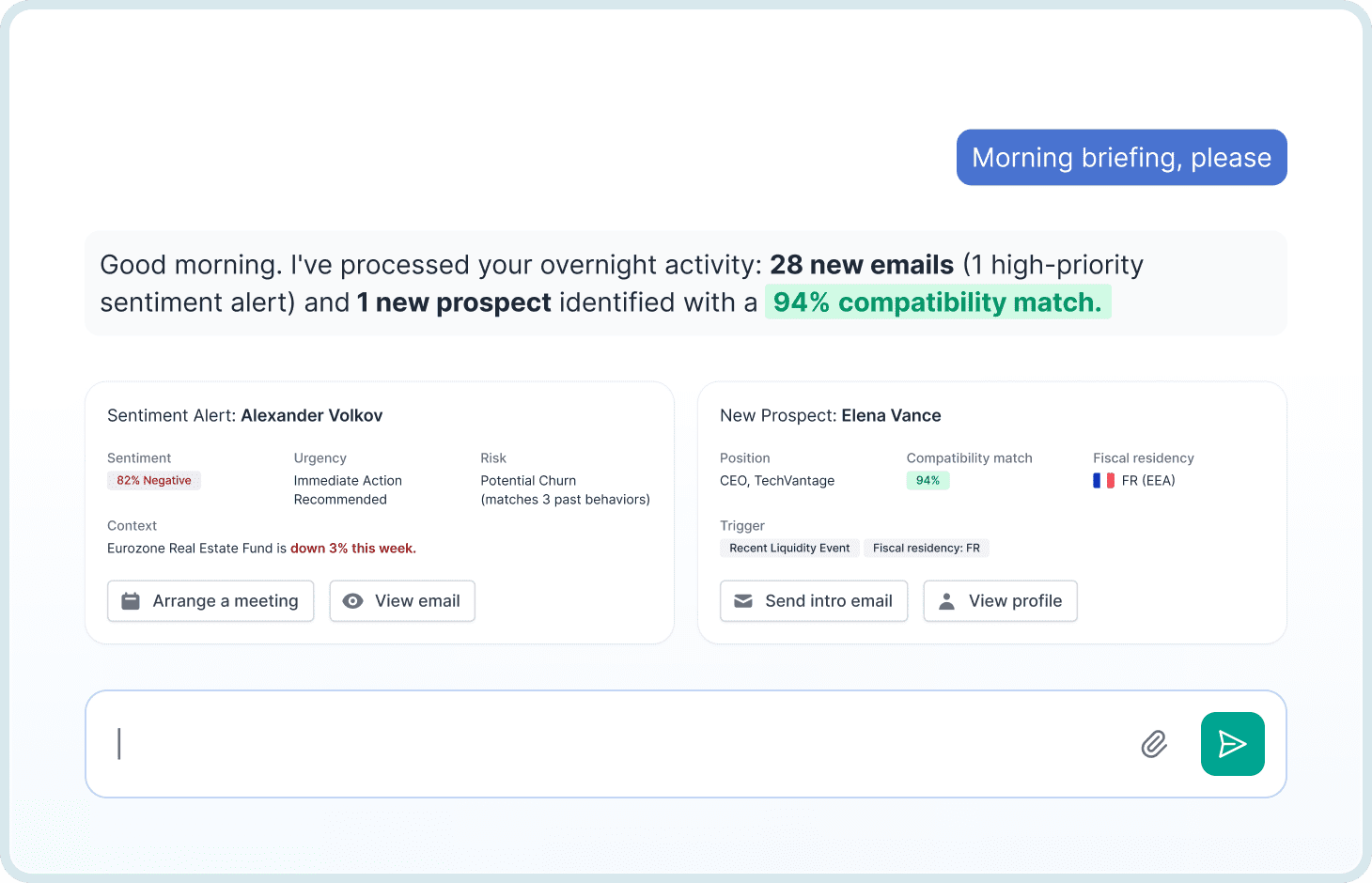The width and height of the screenshot is (1372, 883).
Task: Click the teal send message icon
Action: click(1232, 744)
